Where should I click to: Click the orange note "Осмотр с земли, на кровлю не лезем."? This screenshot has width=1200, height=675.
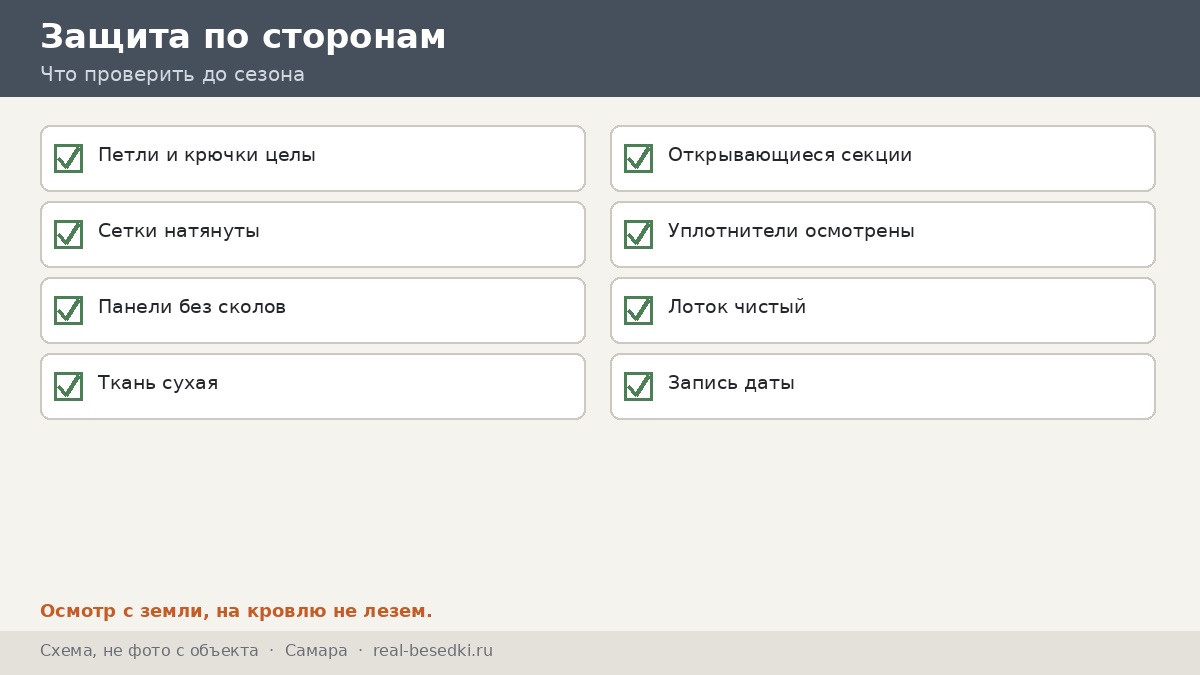(x=236, y=611)
